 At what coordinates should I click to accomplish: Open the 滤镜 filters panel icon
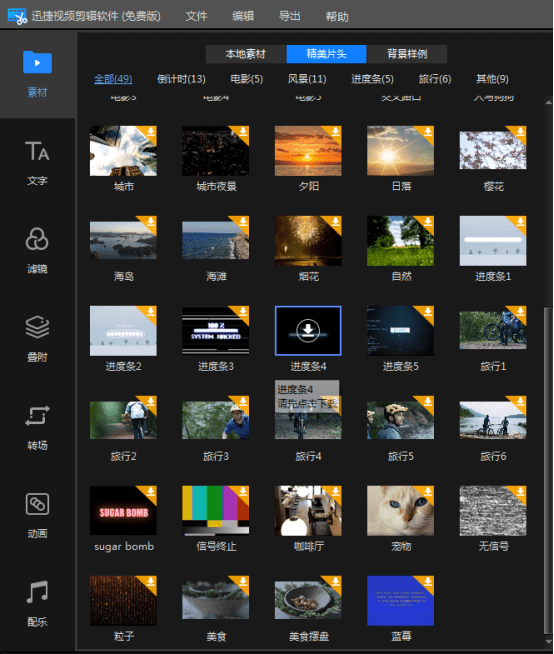(37, 239)
